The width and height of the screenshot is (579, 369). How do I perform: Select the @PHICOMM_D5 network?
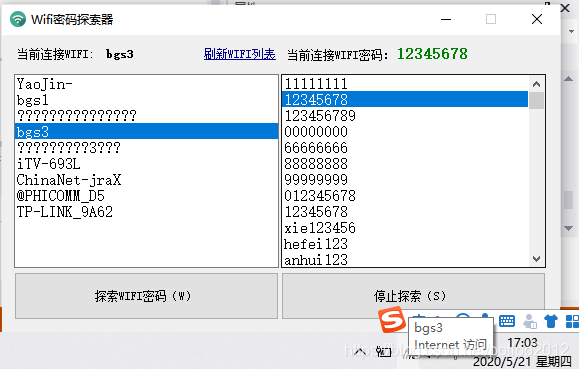146,196
